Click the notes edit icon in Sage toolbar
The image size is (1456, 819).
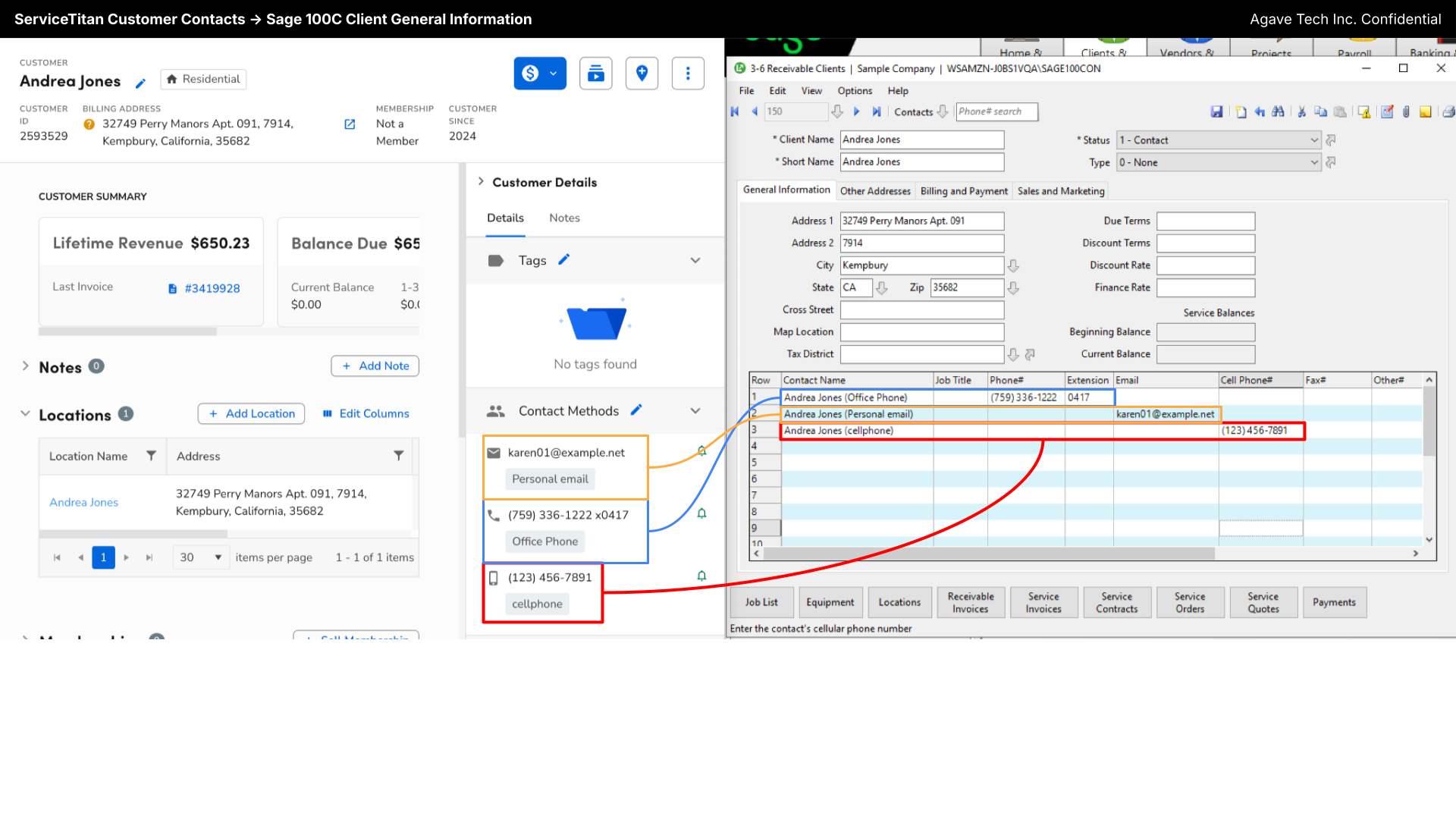tap(1387, 112)
